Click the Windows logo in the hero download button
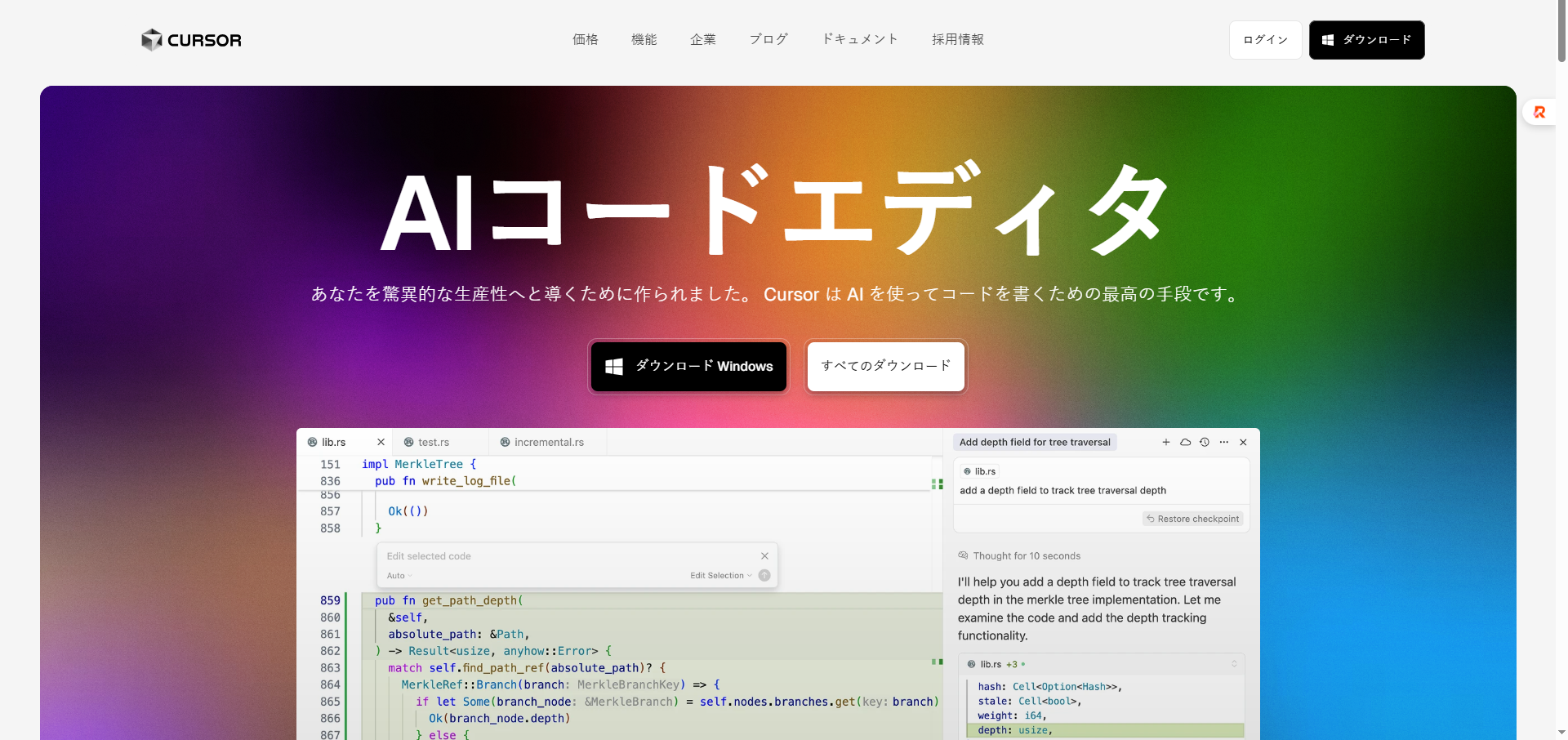This screenshot has height=740, width=1568. (x=614, y=367)
